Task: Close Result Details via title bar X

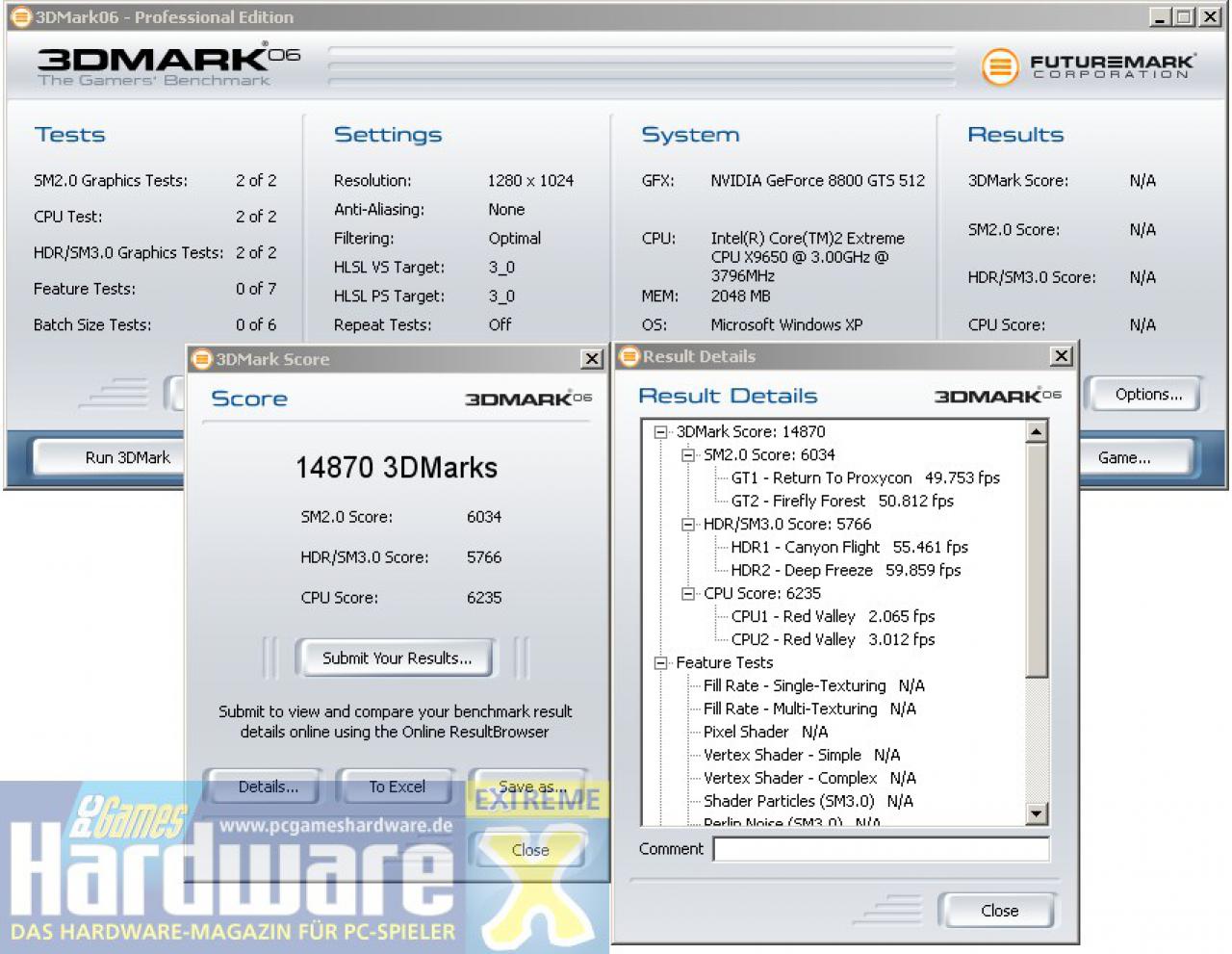Action: [x=1061, y=356]
